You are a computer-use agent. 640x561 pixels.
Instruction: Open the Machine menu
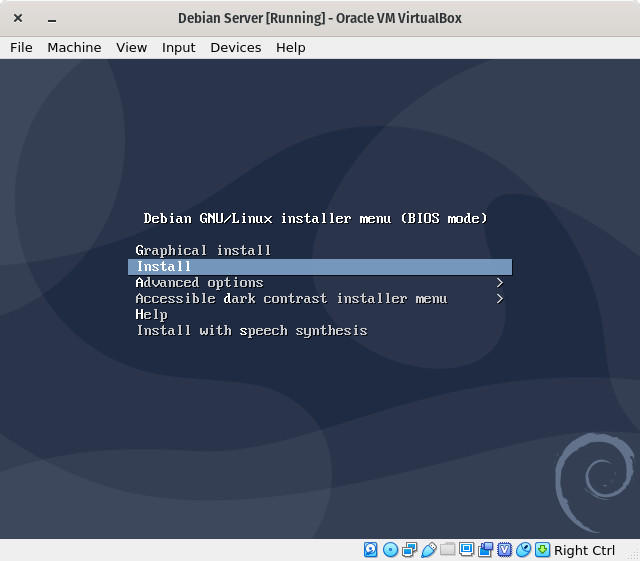[74, 47]
